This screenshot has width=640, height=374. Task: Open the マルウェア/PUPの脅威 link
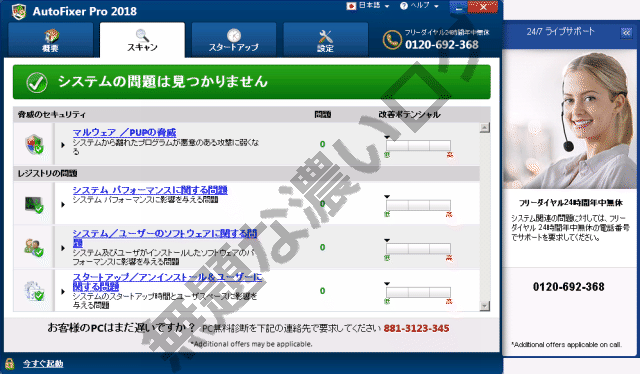tap(124, 132)
